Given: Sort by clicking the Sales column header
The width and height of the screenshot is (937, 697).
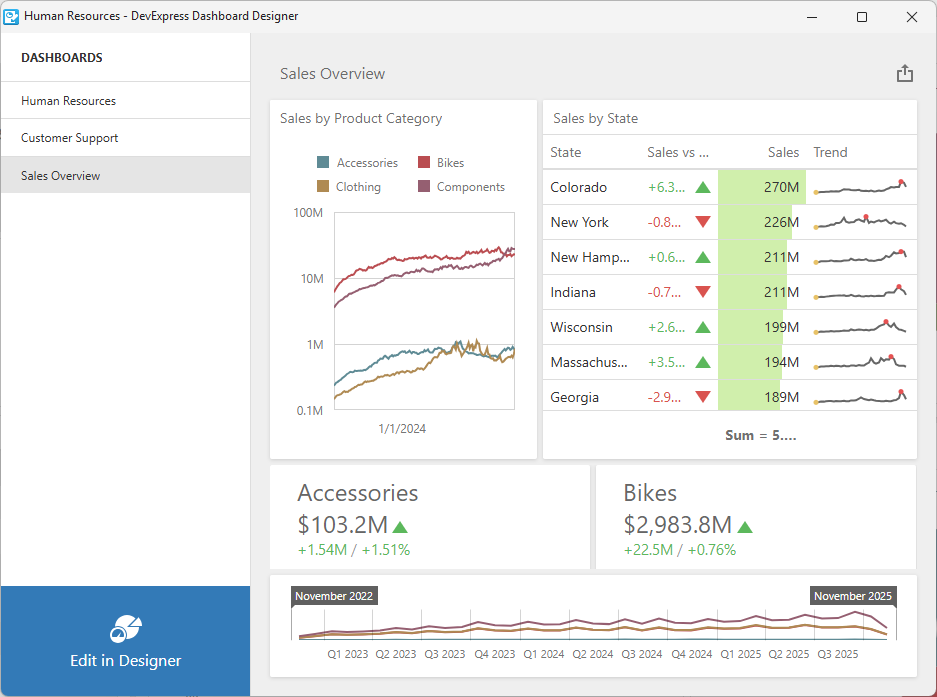Looking at the screenshot, I should [783, 153].
